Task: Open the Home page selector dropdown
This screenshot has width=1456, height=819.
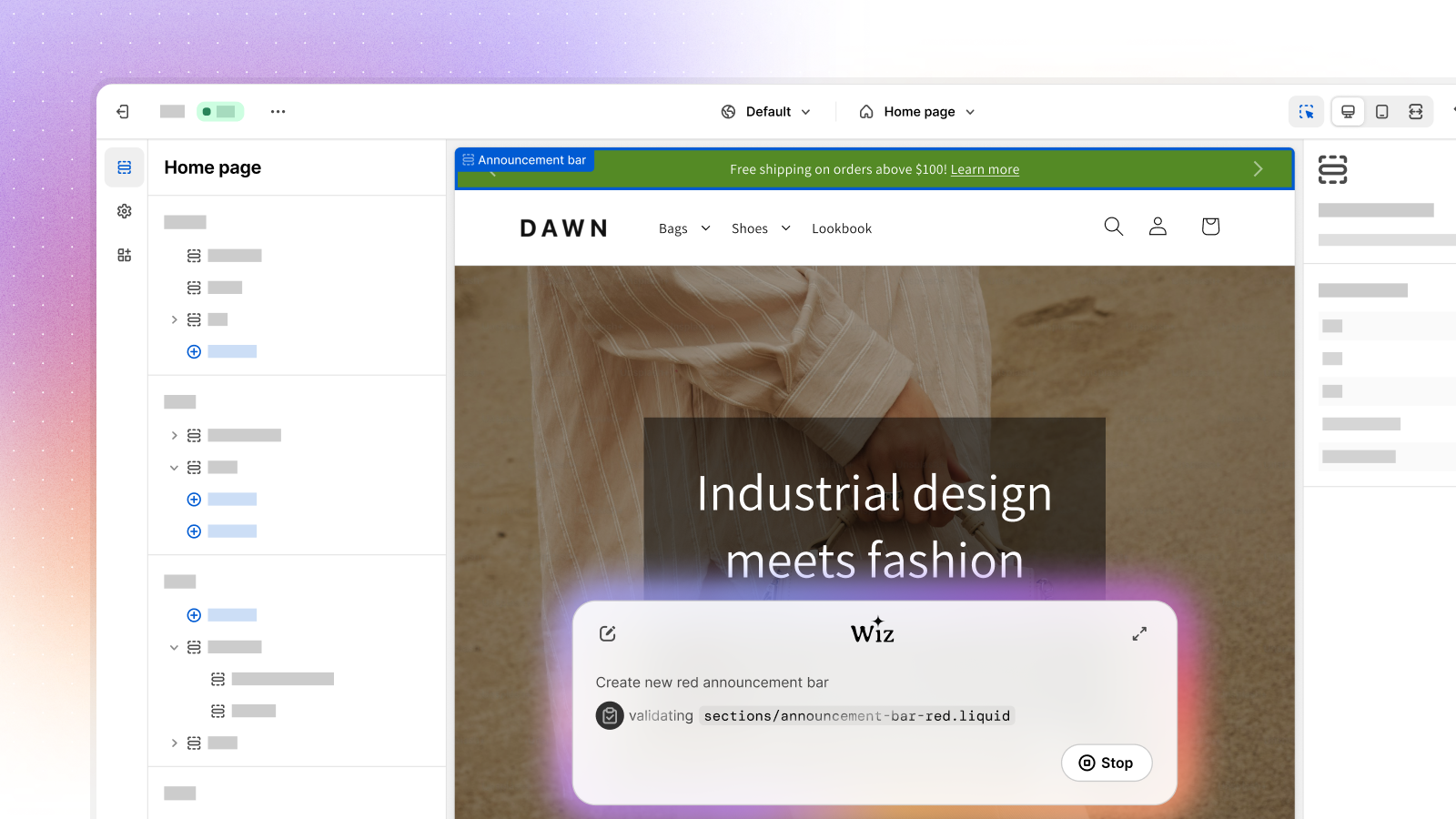Action: click(x=916, y=111)
